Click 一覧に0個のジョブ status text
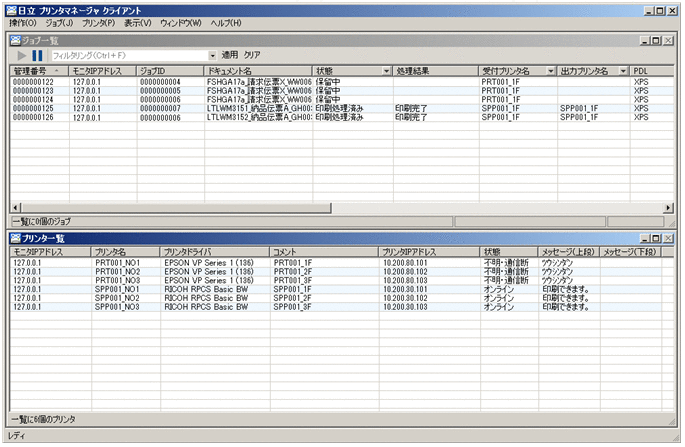This screenshot has height=447, width=685. point(41,222)
